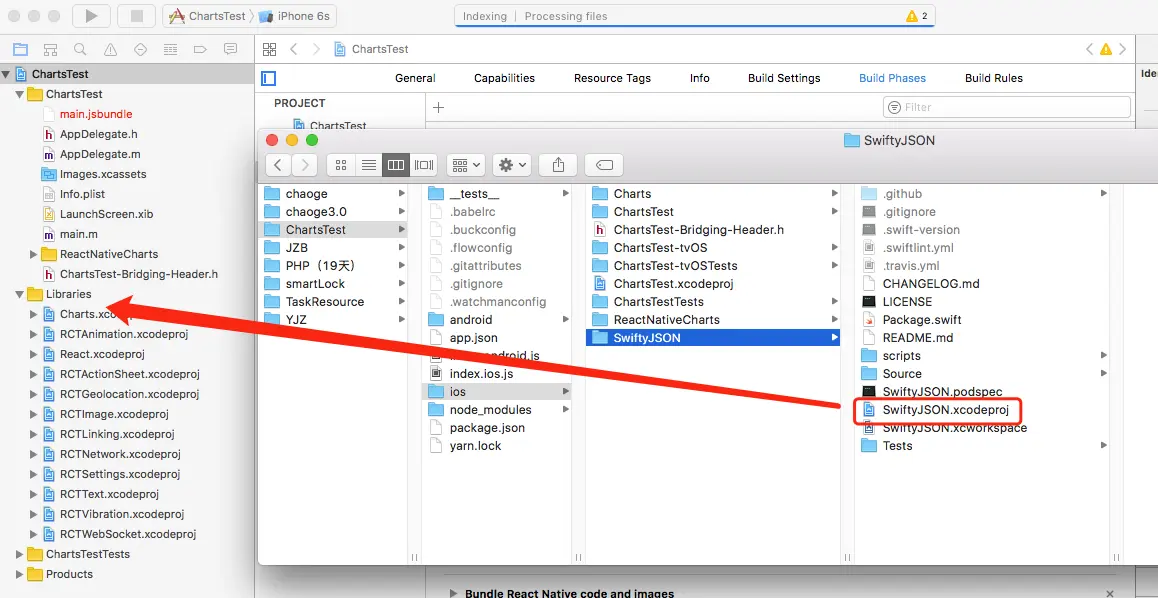
Task: Go forward in Xcode editor history
Action: pos(317,49)
